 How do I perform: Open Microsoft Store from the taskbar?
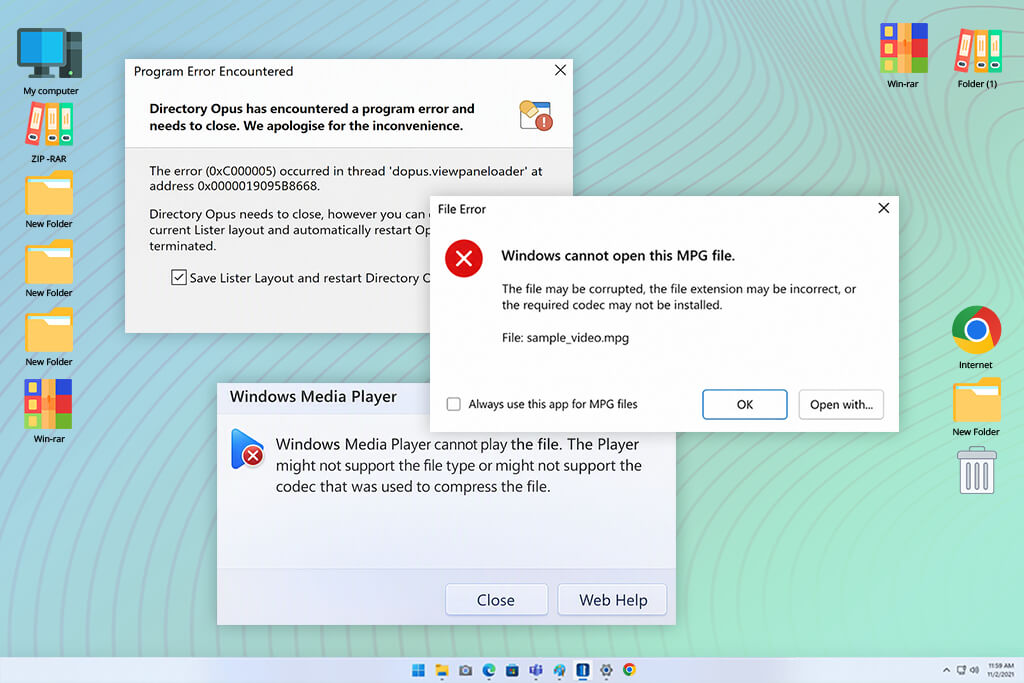point(513,670)
